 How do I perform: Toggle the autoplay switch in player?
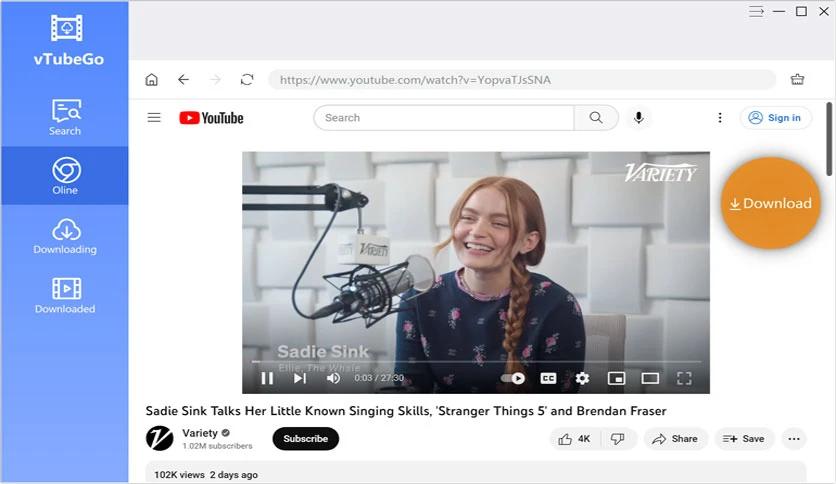click(x=513, y=378)
